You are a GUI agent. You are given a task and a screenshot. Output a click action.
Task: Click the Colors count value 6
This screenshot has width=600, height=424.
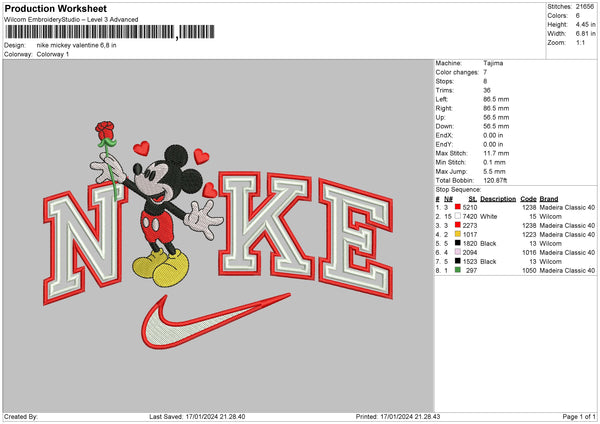tap(577, 16)
